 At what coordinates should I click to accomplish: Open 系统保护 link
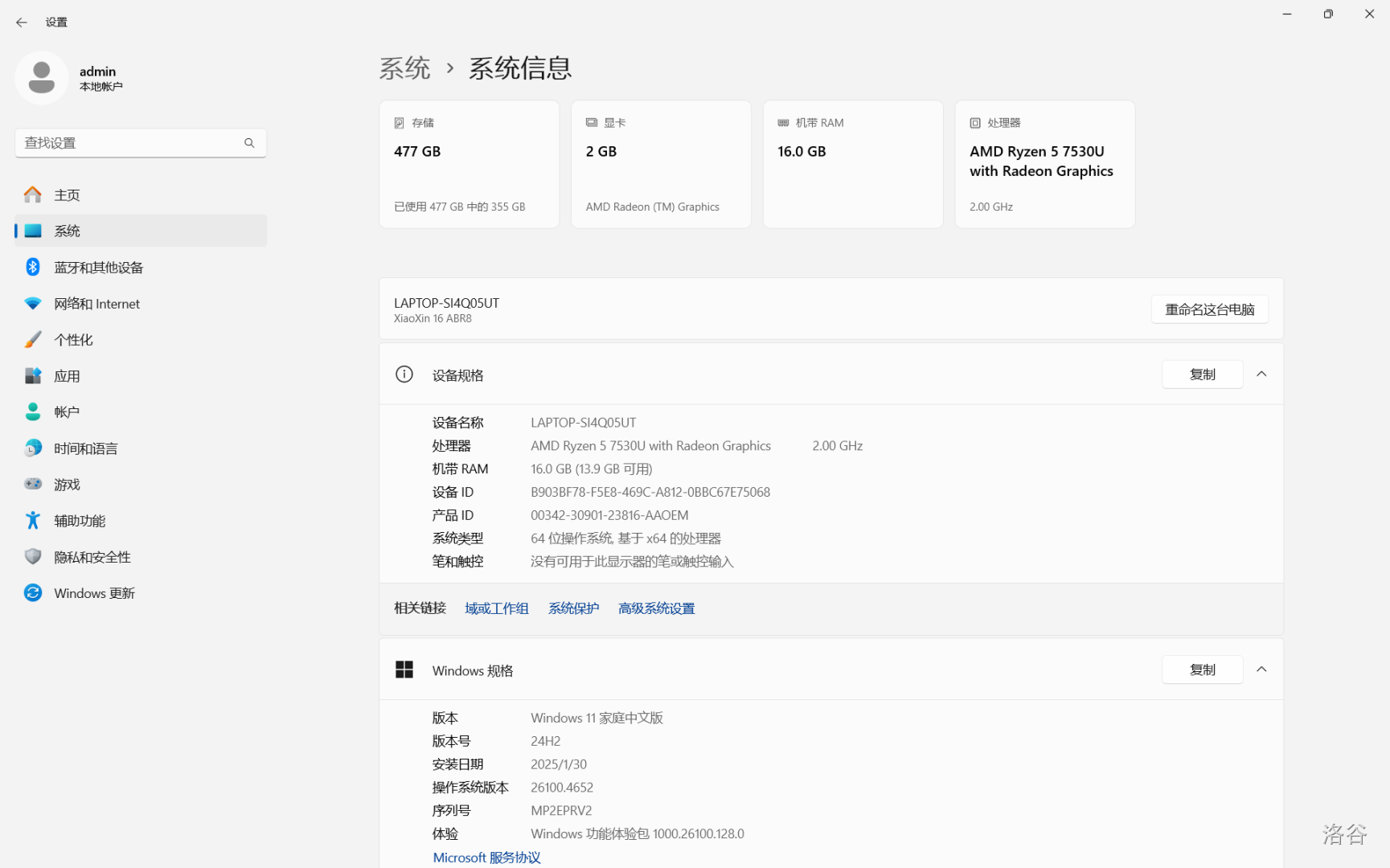[x=573, y=608]
